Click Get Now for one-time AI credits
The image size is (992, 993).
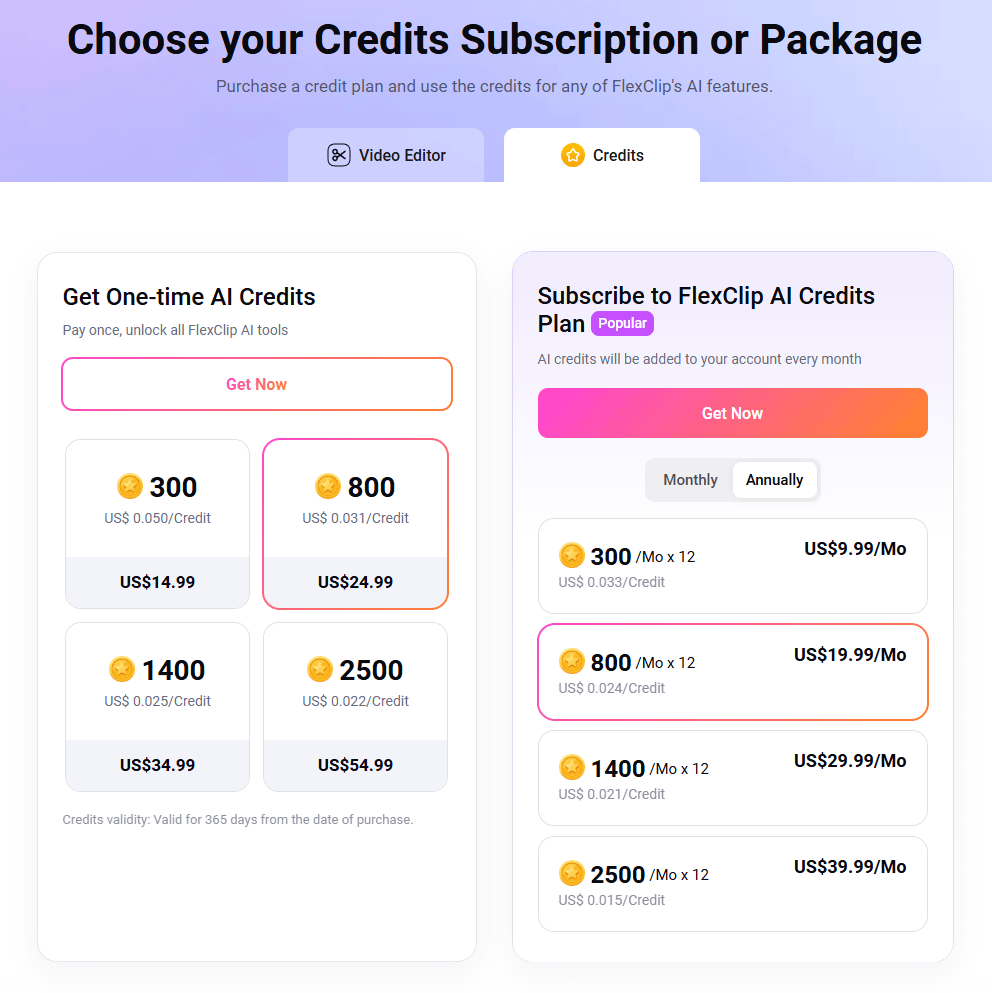tap(256, 384)
